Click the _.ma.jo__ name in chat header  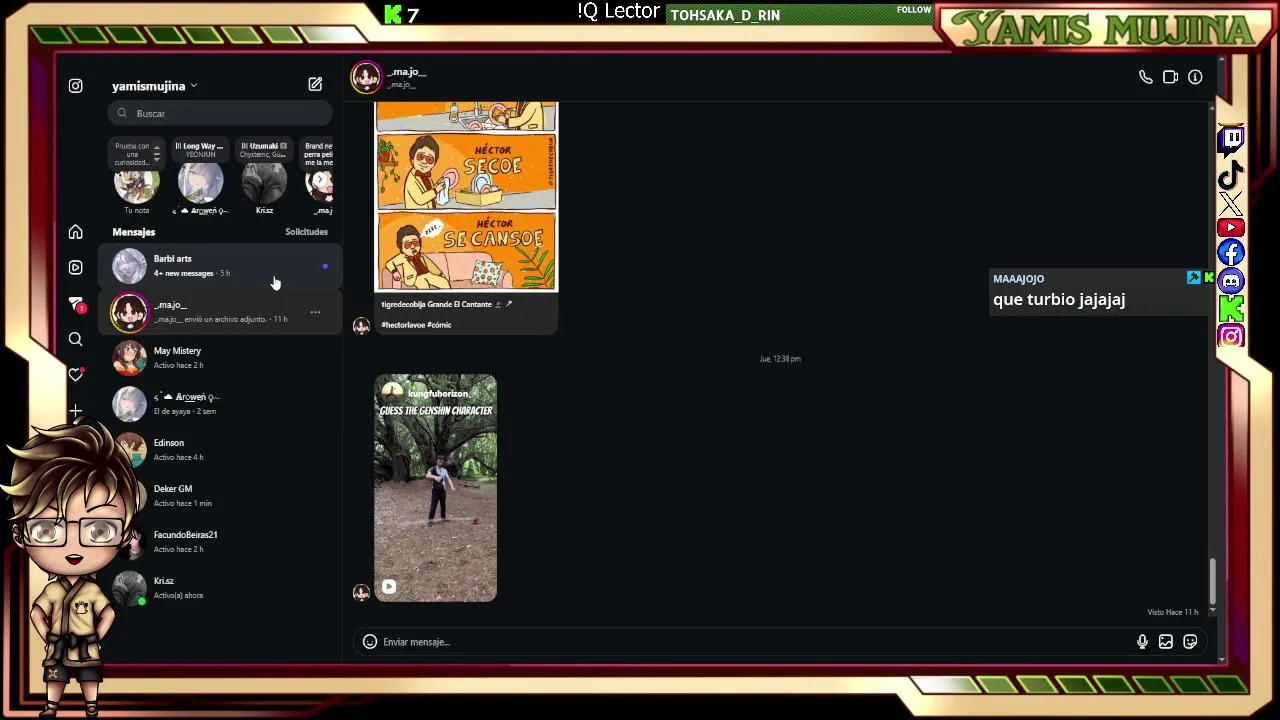(x=407, y=72)
